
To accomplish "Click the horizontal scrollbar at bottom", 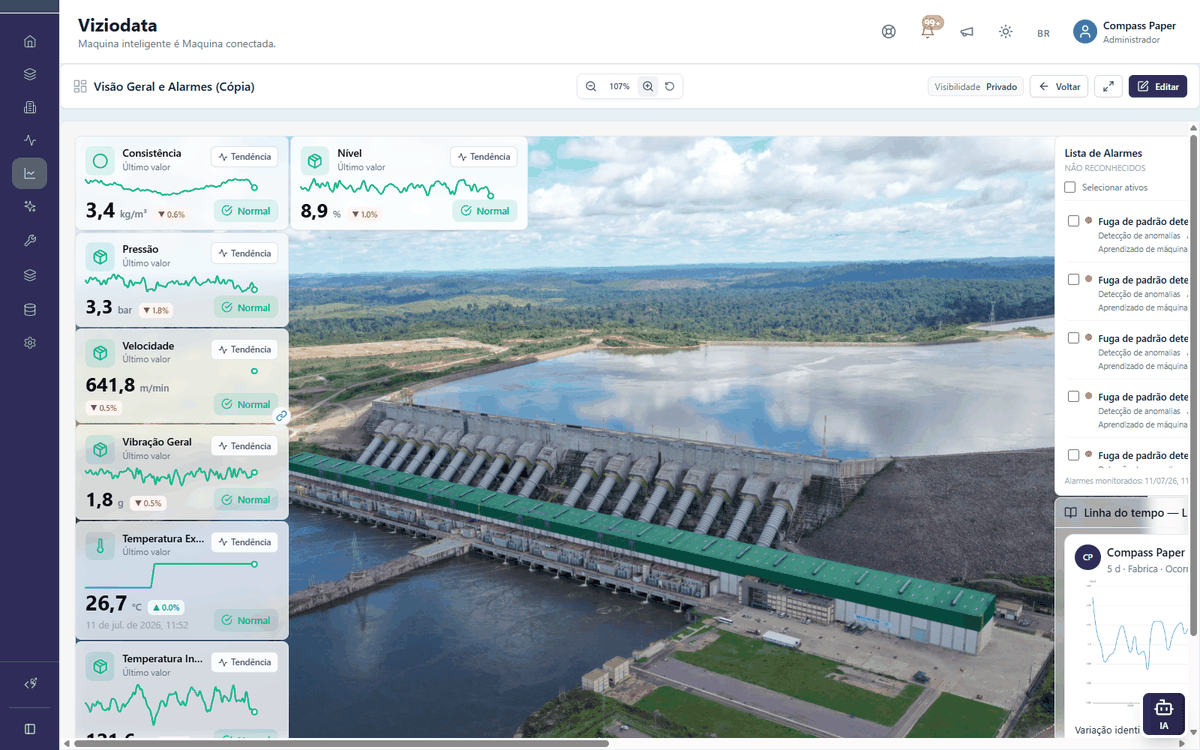I will [x=340, y=743].
